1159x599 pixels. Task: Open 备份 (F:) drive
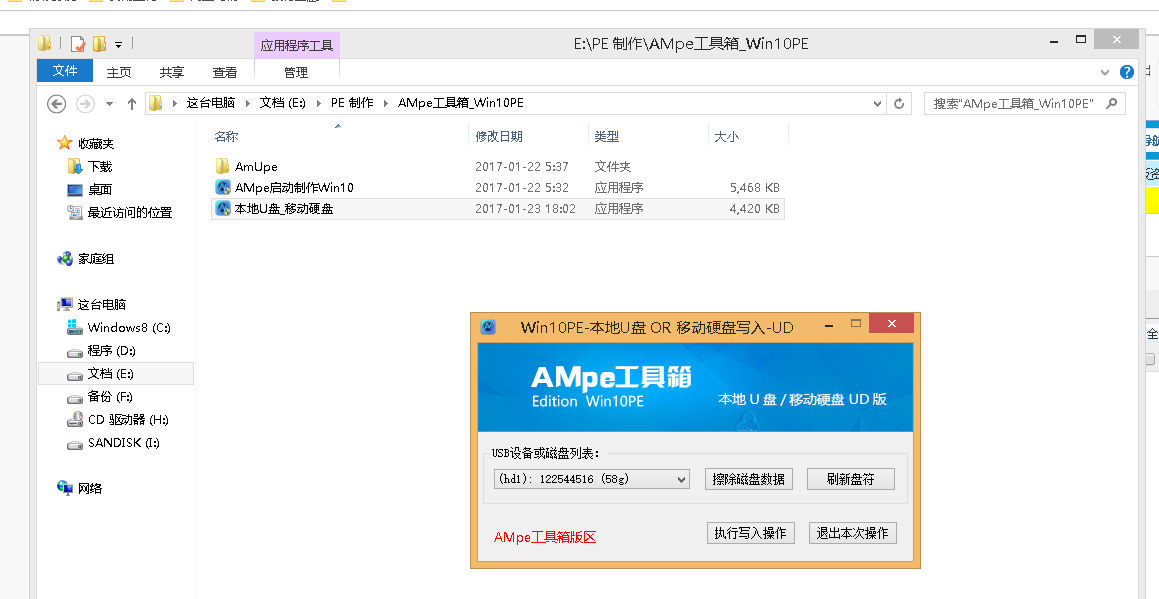[110, 396]
